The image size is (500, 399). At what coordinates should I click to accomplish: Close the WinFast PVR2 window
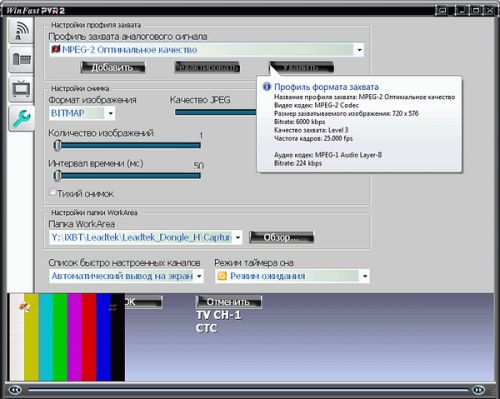coord(489,10)
